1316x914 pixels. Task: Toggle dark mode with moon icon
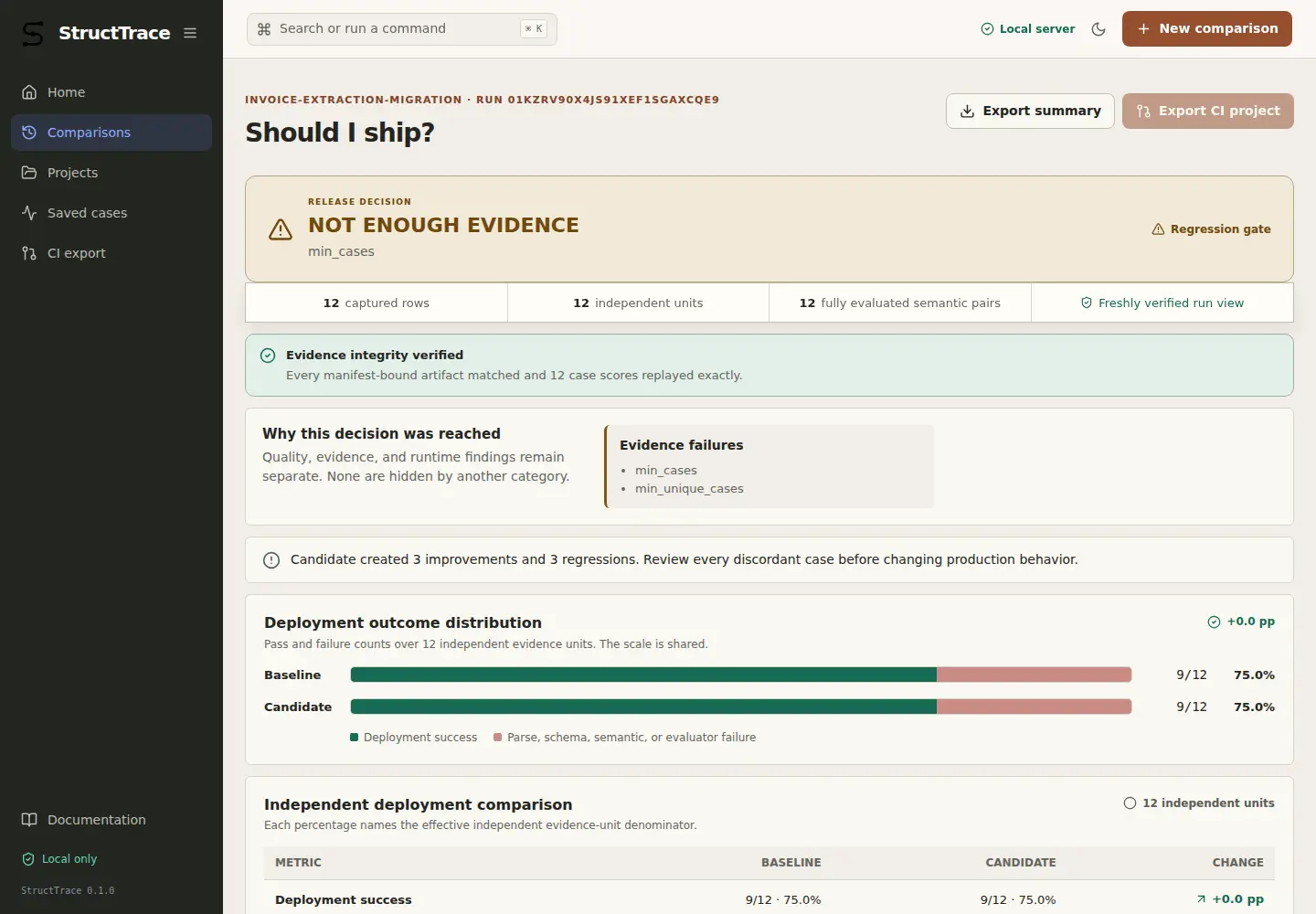coord(1098,29)
